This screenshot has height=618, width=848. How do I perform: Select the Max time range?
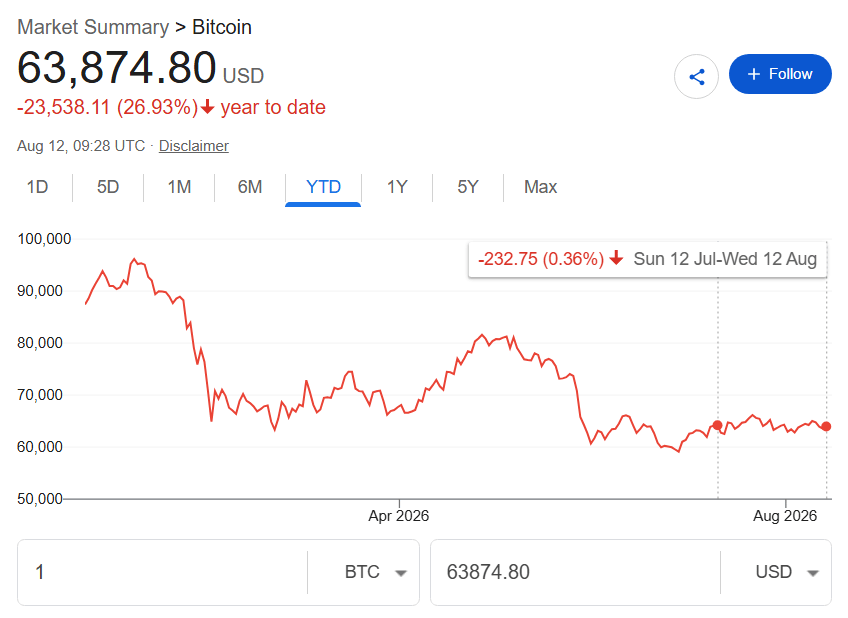point(540,187)
